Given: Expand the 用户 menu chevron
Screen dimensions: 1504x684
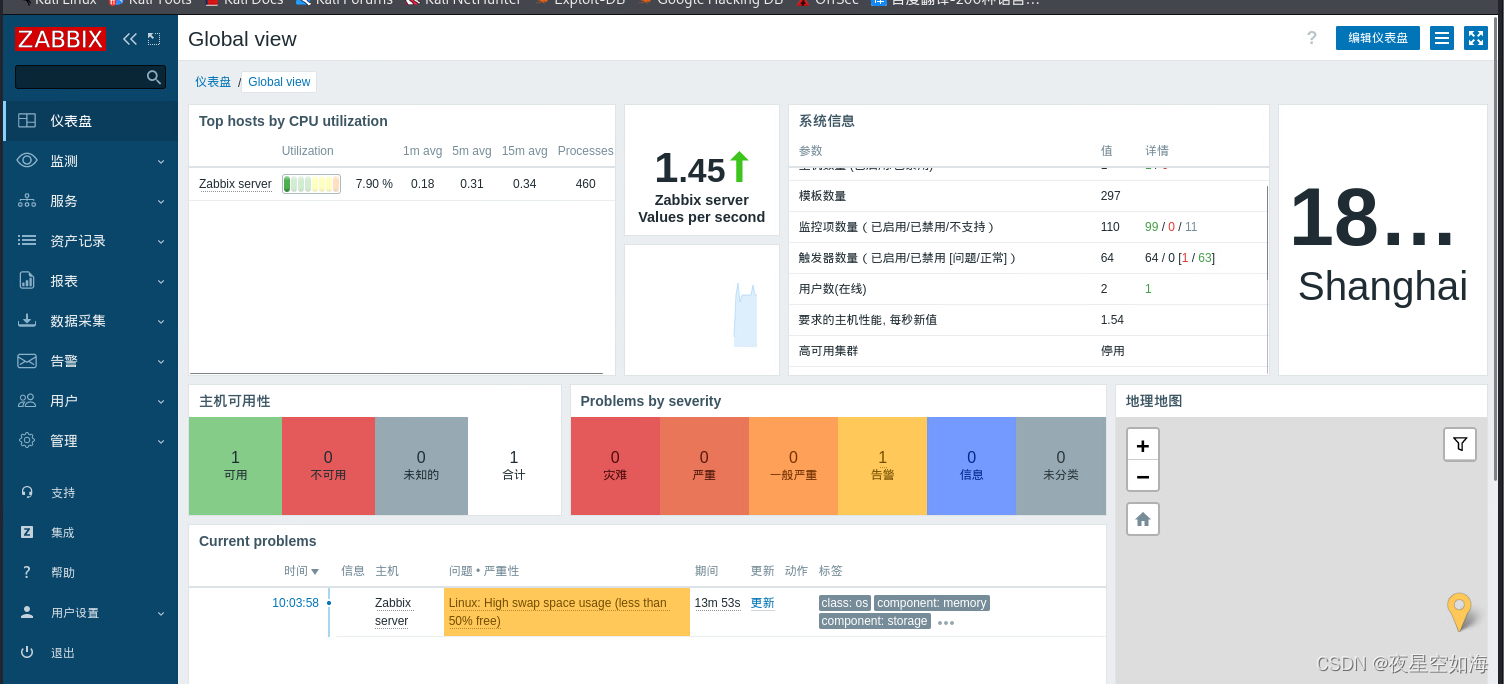Looking at the screenshot, I should point(161,401).
